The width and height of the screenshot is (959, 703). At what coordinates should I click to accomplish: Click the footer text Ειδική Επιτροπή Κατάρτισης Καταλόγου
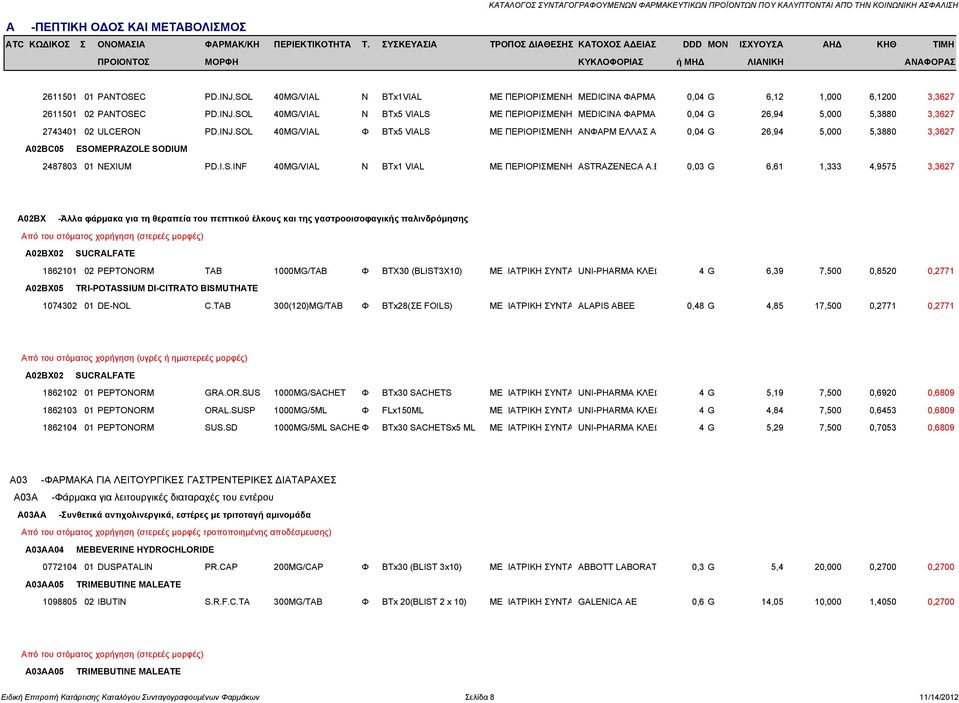130,697
